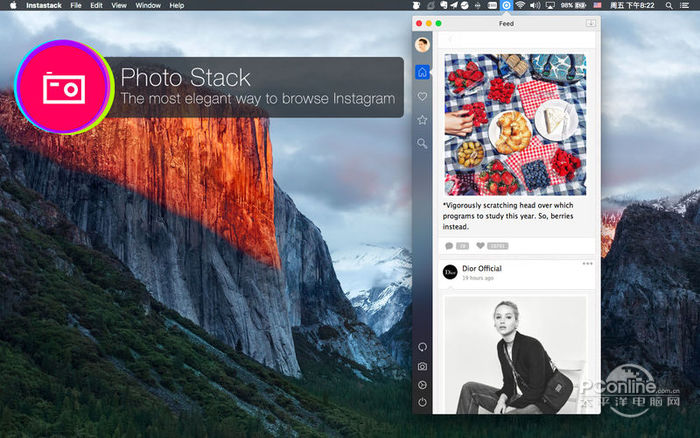Open the Window menu
The height and width of the screenshot is (438, 700).
click(148, 5)
